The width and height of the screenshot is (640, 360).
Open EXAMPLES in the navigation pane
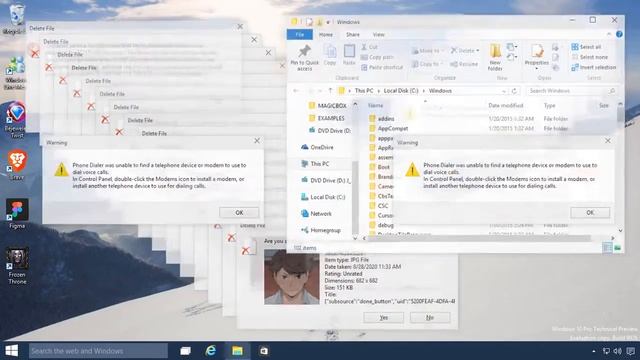pos(327,118)
